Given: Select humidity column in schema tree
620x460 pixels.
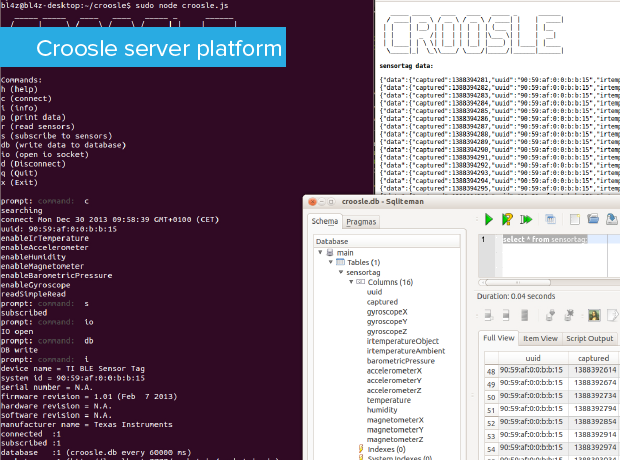Looking at the screenshot, I should tap(382, 410).
